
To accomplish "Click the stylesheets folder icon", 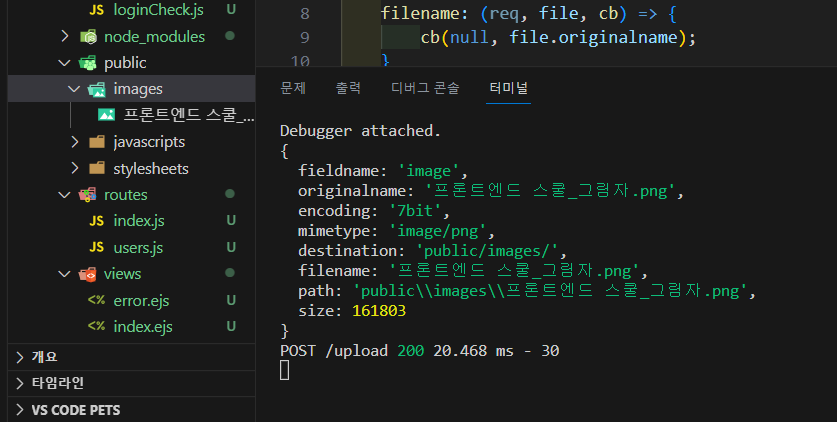I will coord(97,169).
